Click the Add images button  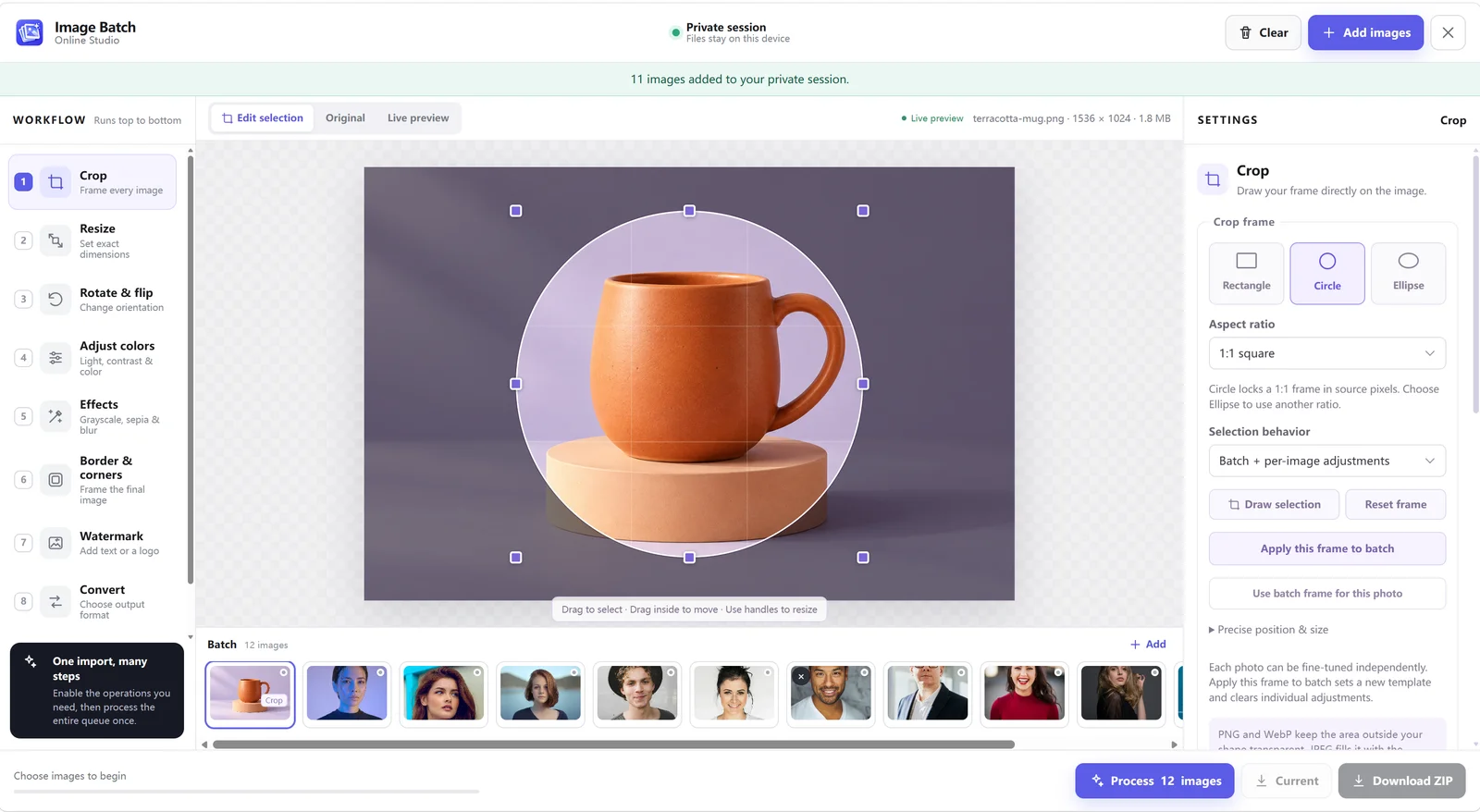click(1365, 32)
